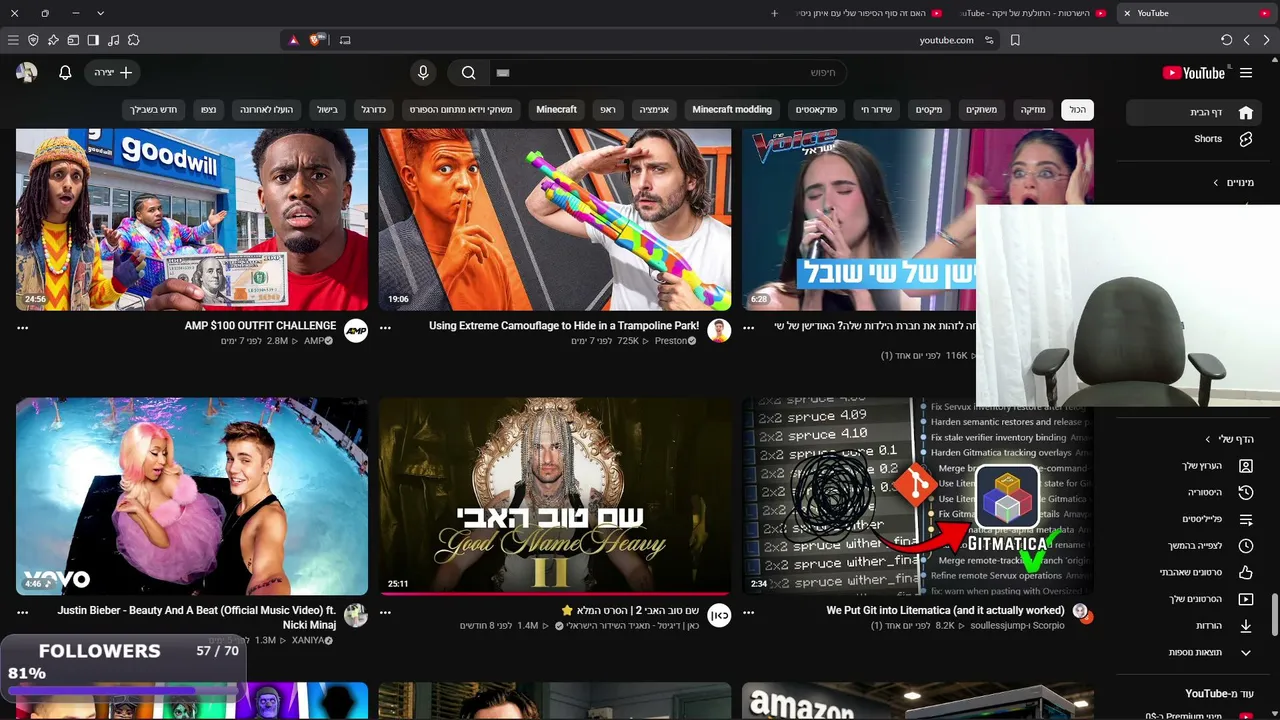
Task: Open the account avatar menu
Action: [26, 73]
